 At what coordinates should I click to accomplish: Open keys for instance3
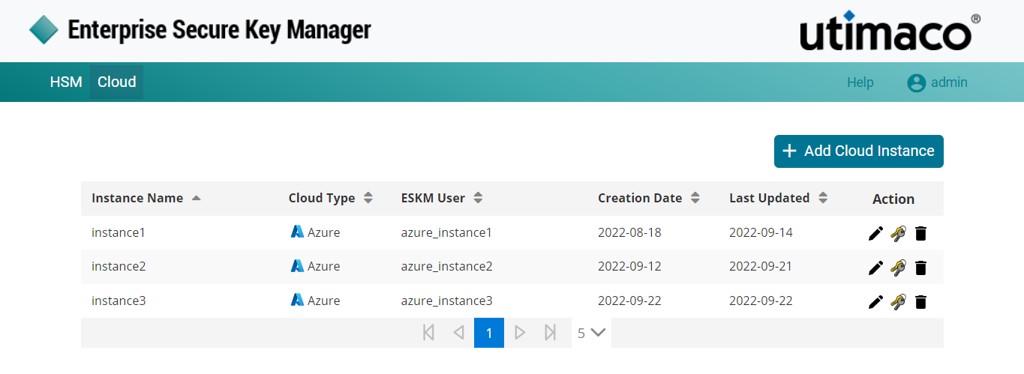click(x=898, y=301)
